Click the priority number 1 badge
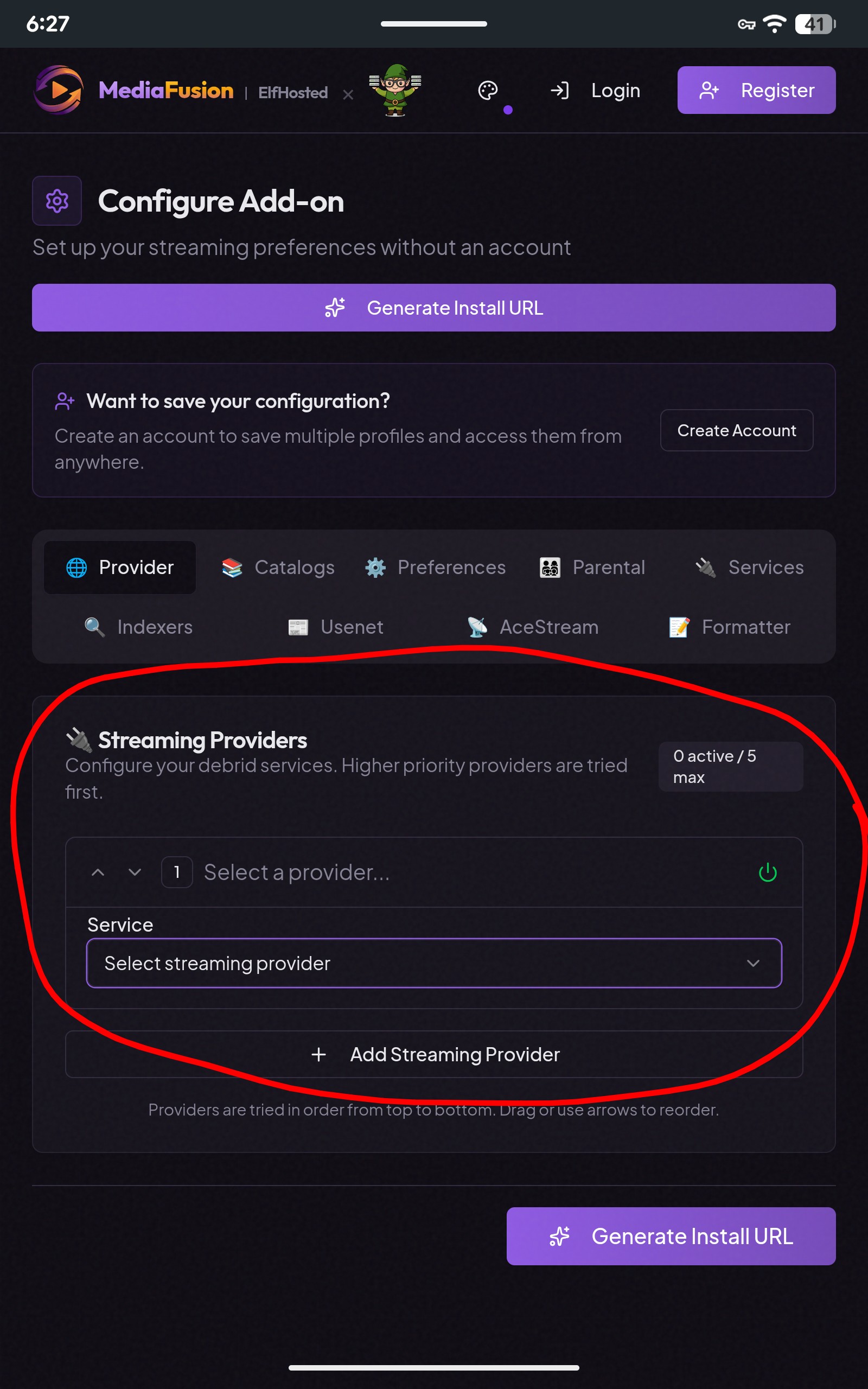868x1389 pixels. [177, 872]
